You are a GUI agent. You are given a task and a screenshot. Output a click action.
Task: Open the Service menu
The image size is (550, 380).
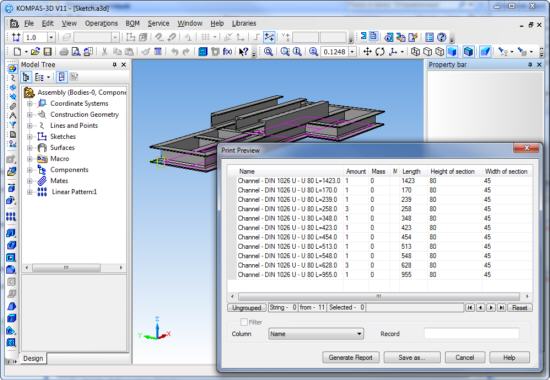pyautogui.click(x=158, y=23)
